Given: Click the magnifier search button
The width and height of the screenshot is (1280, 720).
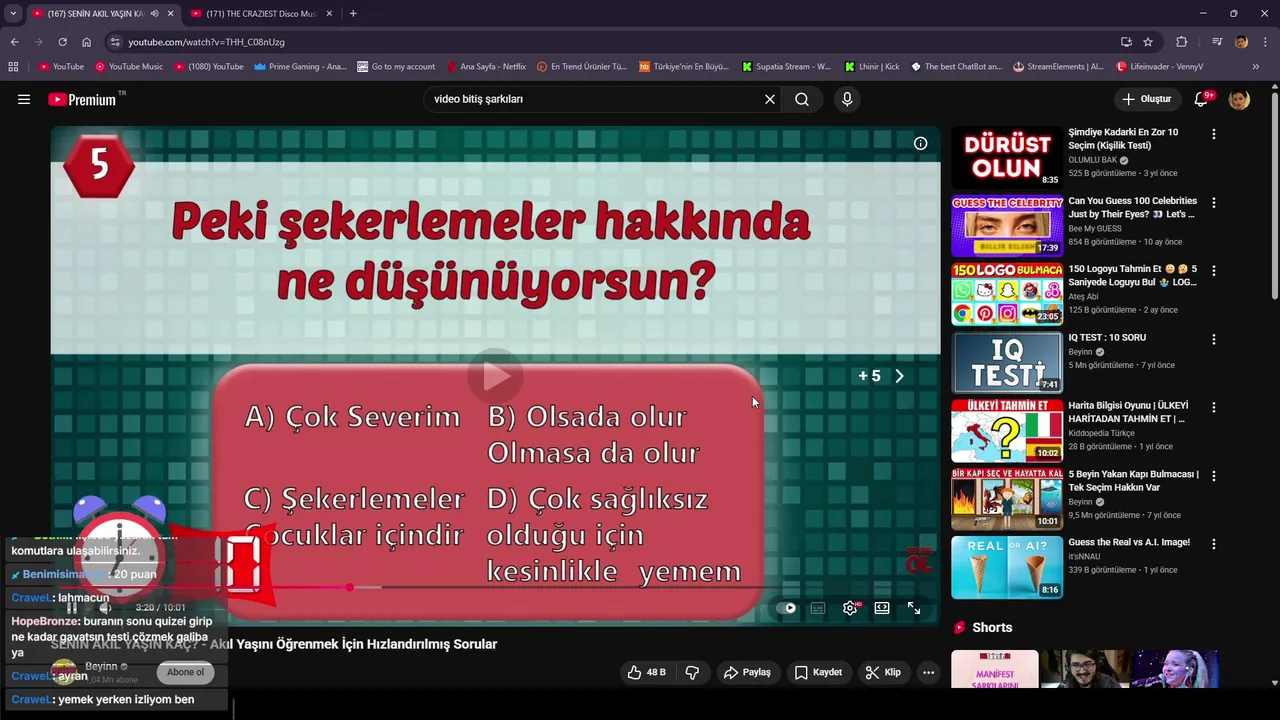Looking at the screenshot, I should (x=802, y=99).
